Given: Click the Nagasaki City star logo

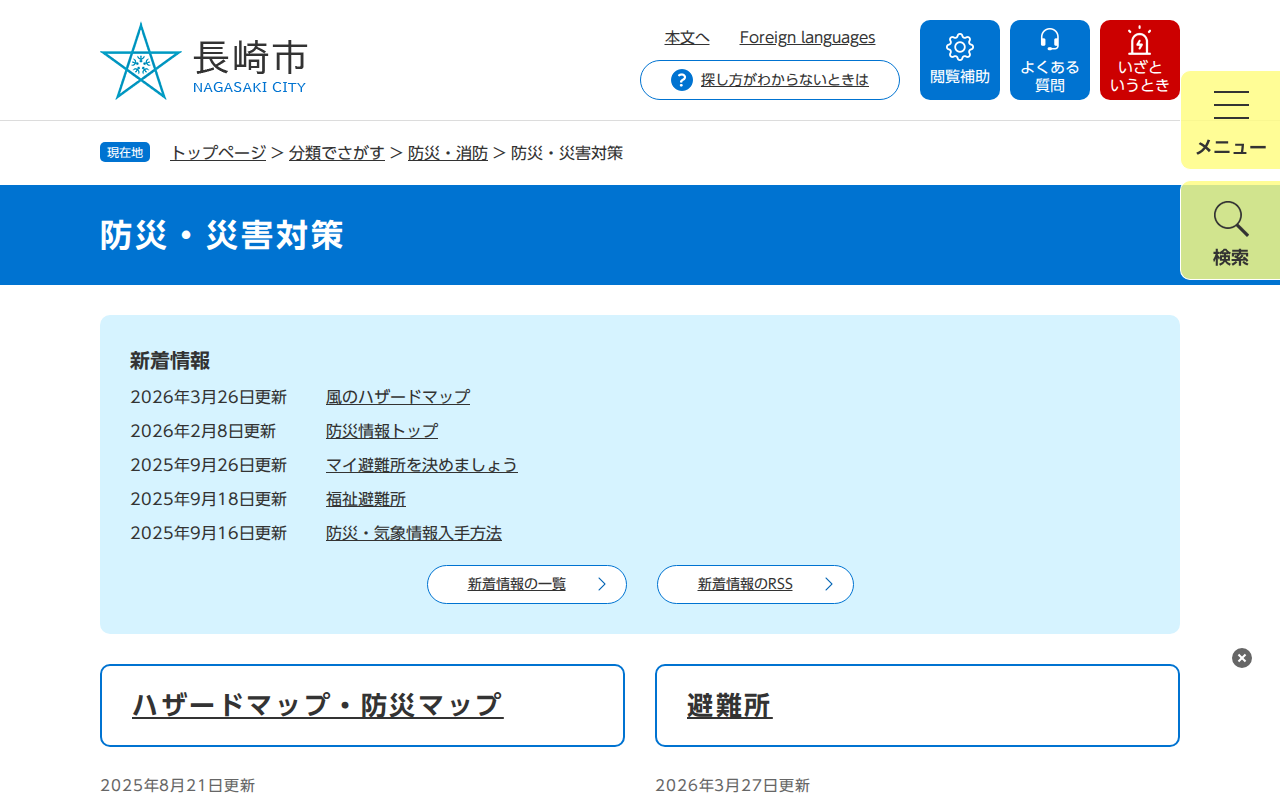Looking at the screenshot, I should pyautogui.click(x=141, y=61).
